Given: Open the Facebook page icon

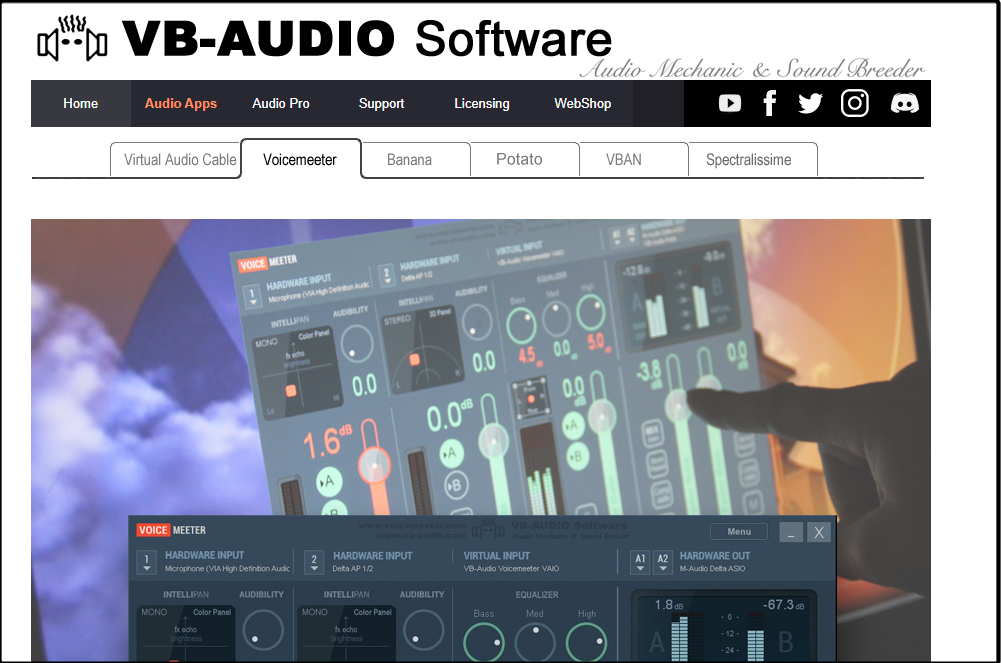Looking at the screenshot, I should pyautogui.click(x=770, y=103).
